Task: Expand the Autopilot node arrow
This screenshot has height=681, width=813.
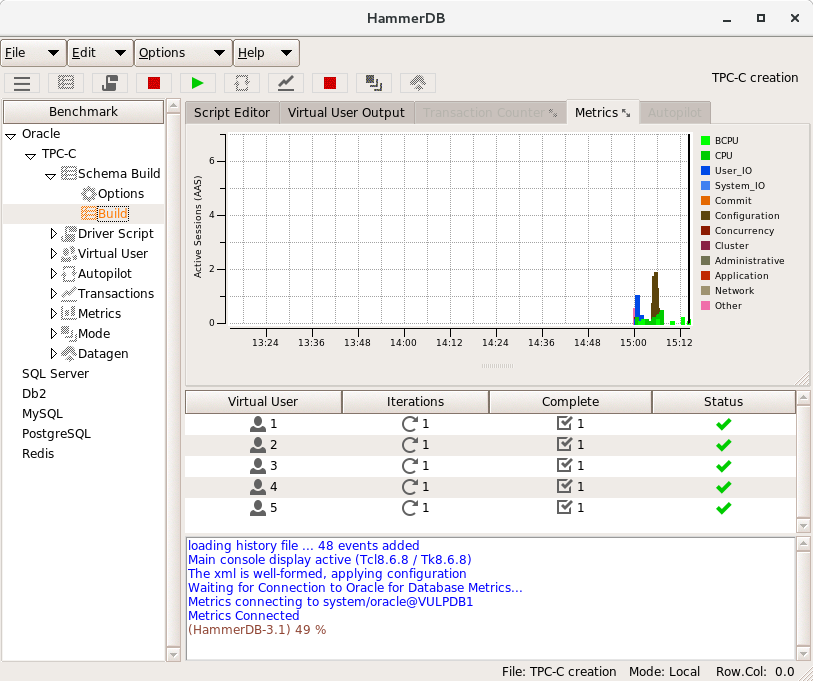Action: (x=53, y=274)
